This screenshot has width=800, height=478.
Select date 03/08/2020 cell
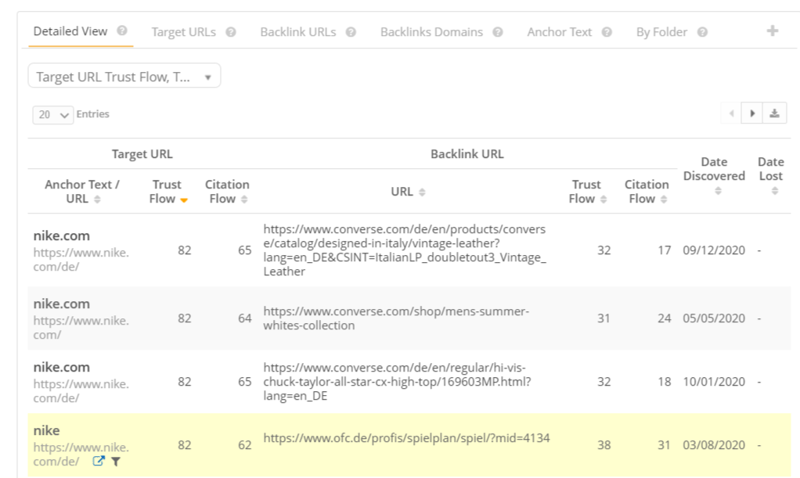click(714, 445)
